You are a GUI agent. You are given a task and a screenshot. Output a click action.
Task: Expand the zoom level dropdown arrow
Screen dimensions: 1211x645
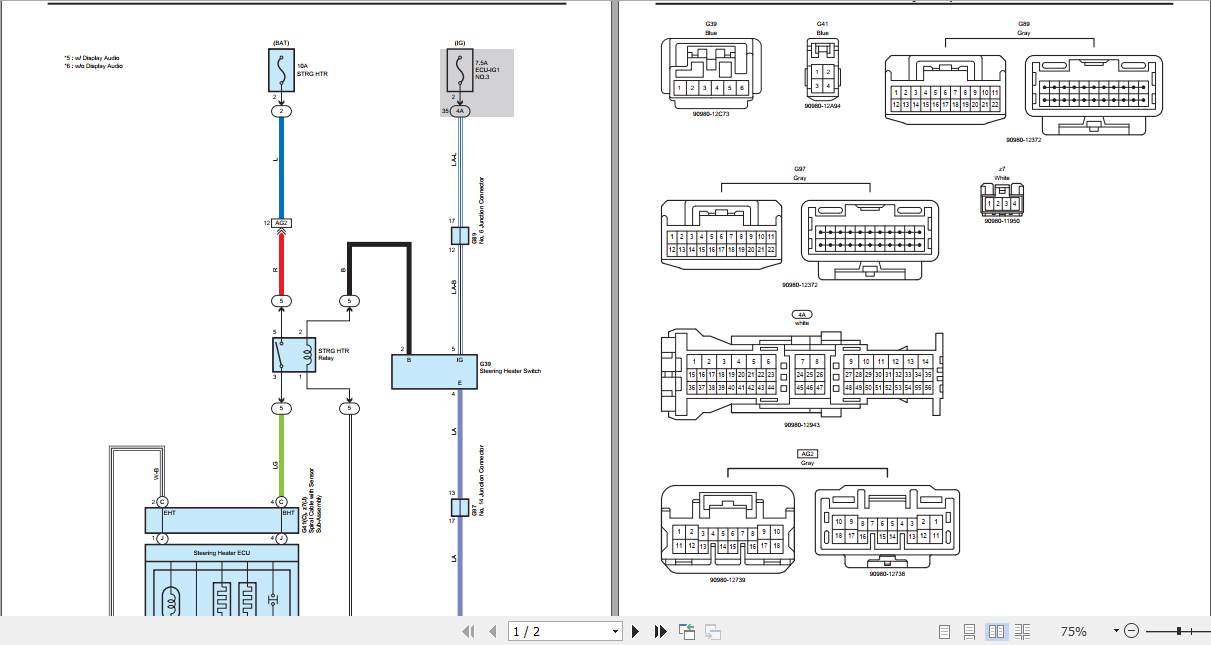point(1116,631)
